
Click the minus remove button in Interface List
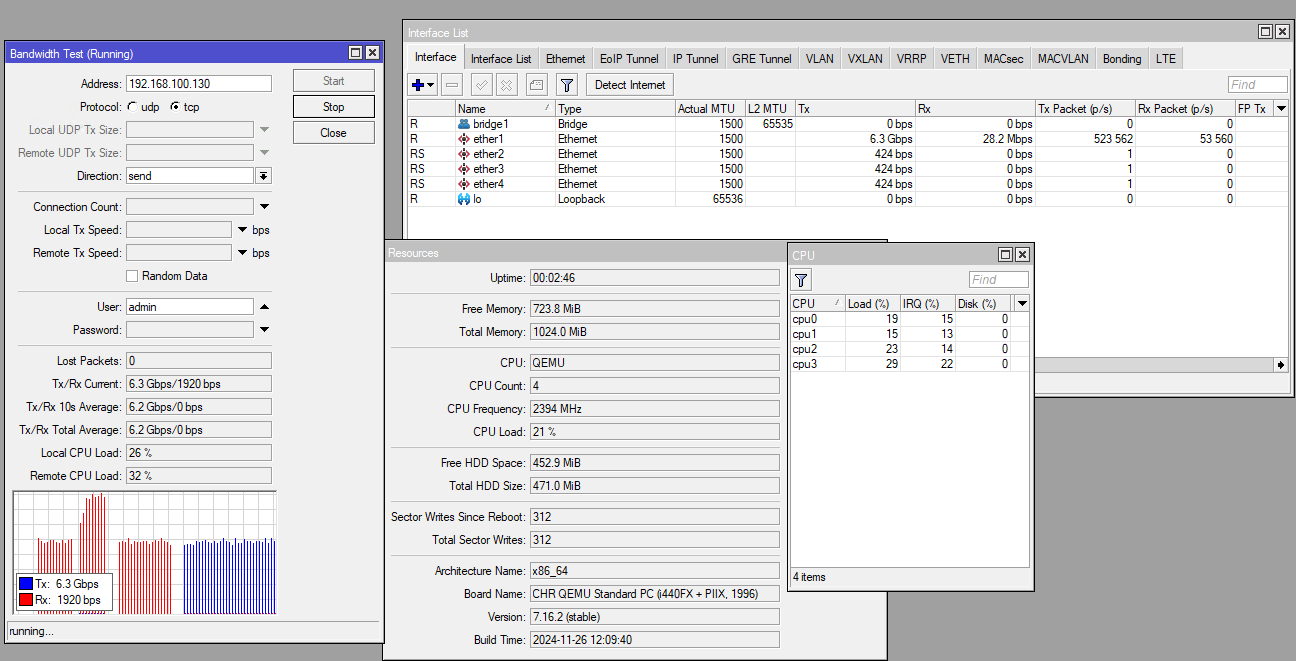point(452,85)
